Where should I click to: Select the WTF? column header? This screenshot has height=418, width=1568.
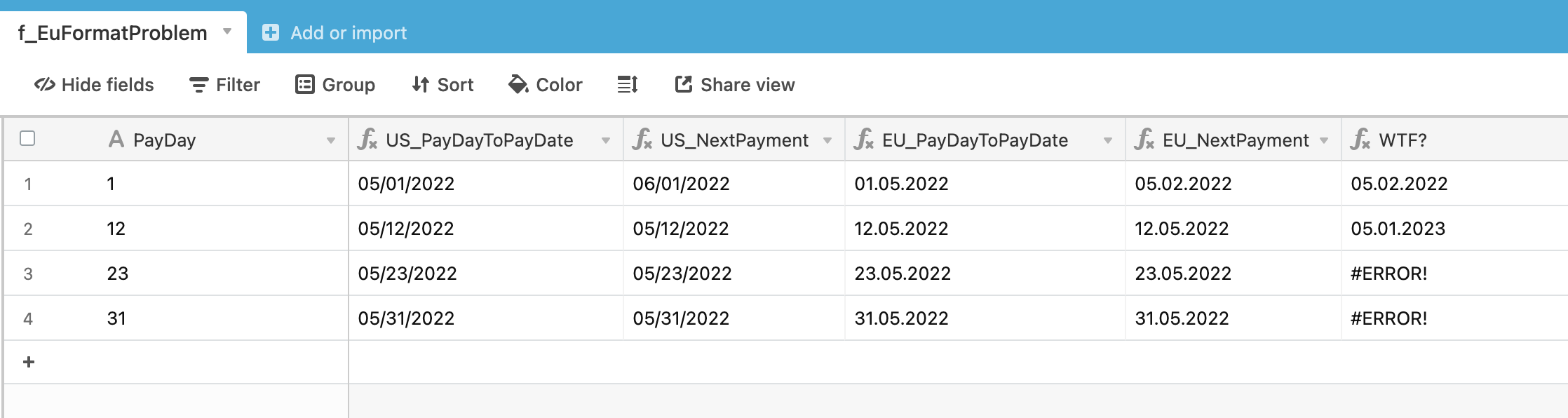pyautogui.click(x=1454, y=140)
